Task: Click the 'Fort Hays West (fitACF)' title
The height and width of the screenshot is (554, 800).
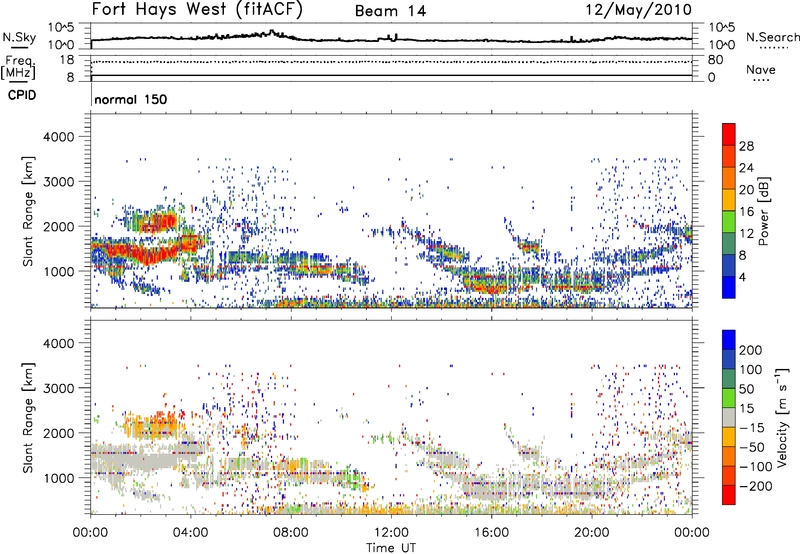Action: click(x=196, y=10)
